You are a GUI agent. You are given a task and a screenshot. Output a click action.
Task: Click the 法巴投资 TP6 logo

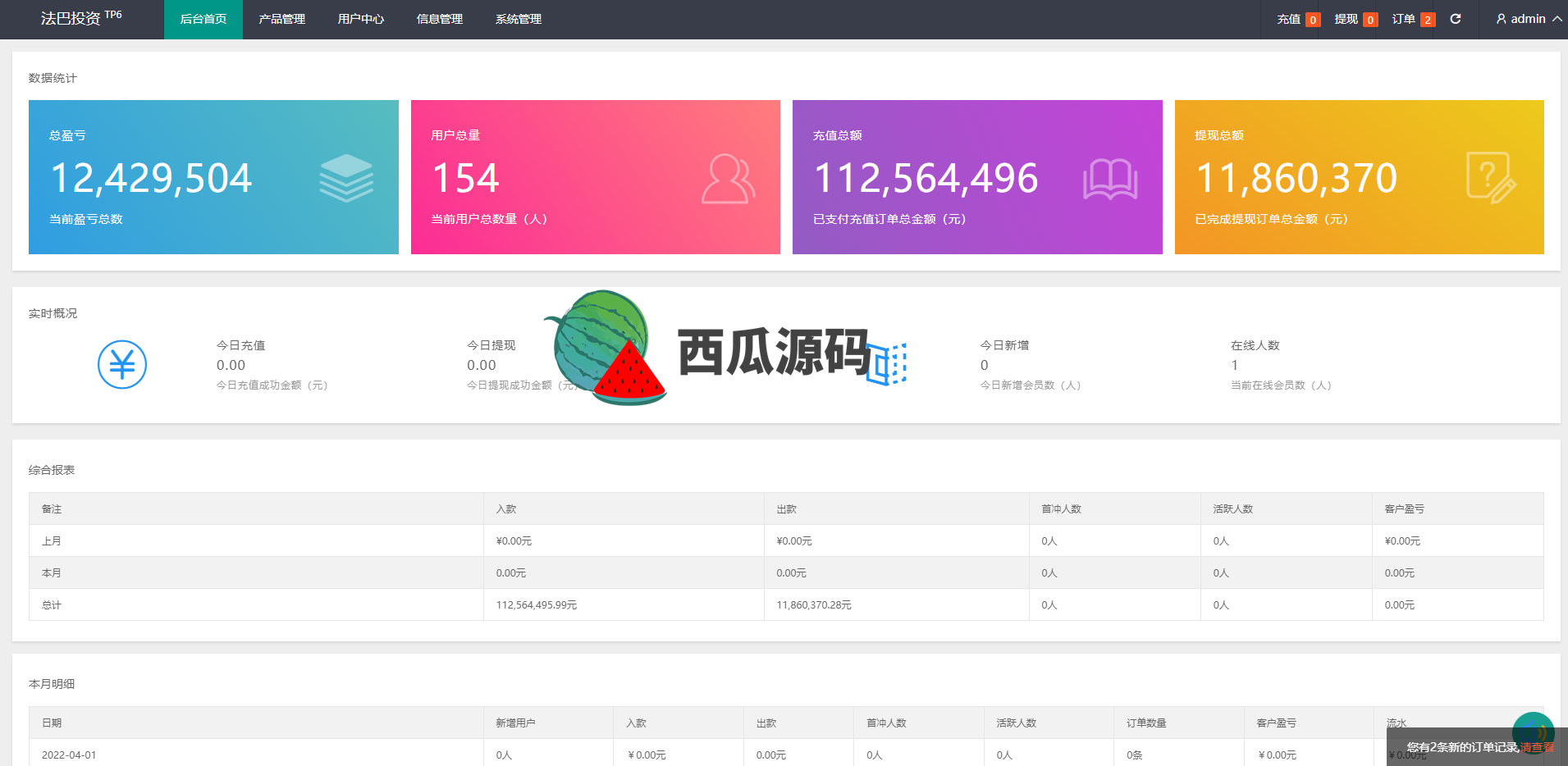pyautogui.click(x=81, y=18)
